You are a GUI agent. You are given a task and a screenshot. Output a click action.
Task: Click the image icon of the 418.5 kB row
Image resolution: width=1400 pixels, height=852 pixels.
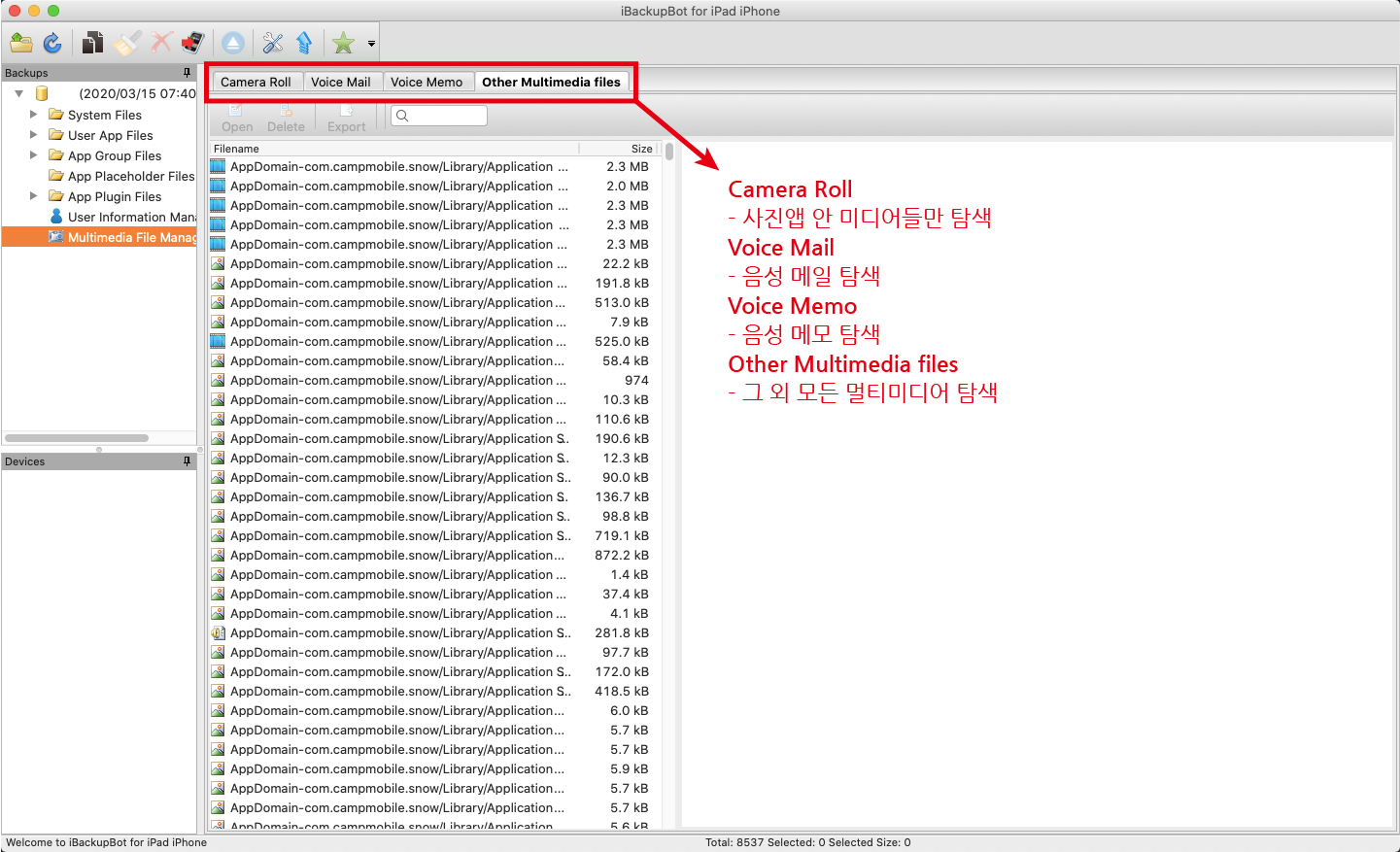(x=218, y=691)
